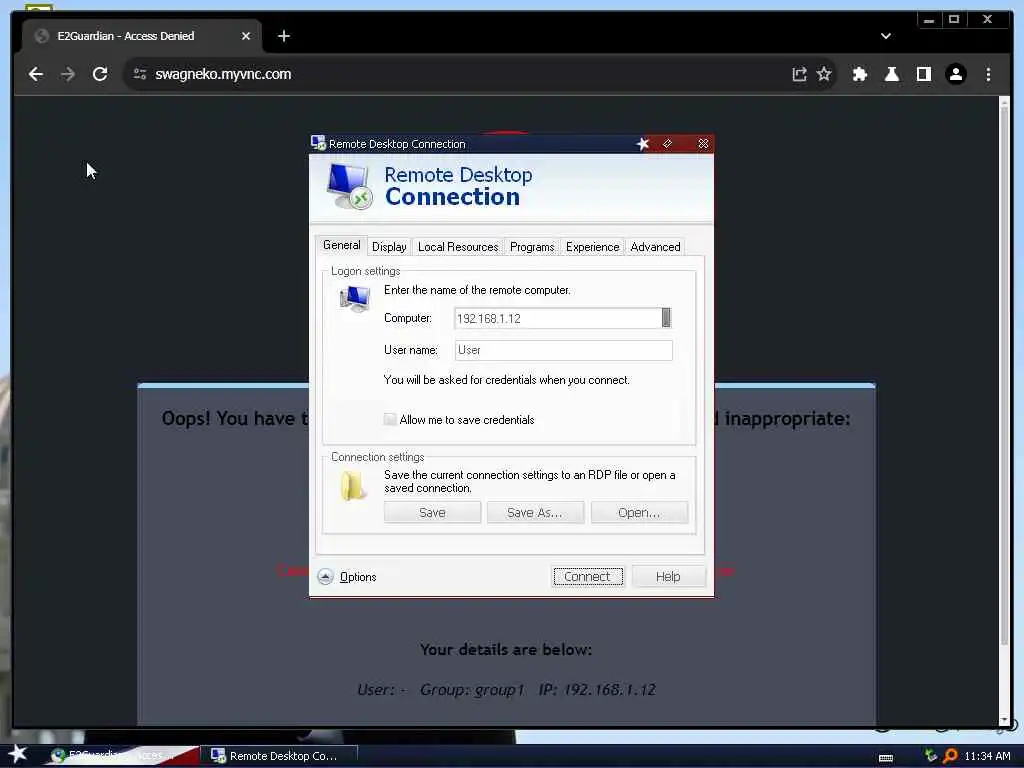1024x768 pixels.
Task: Click the network status tray icon
Action: pos(931,756)
